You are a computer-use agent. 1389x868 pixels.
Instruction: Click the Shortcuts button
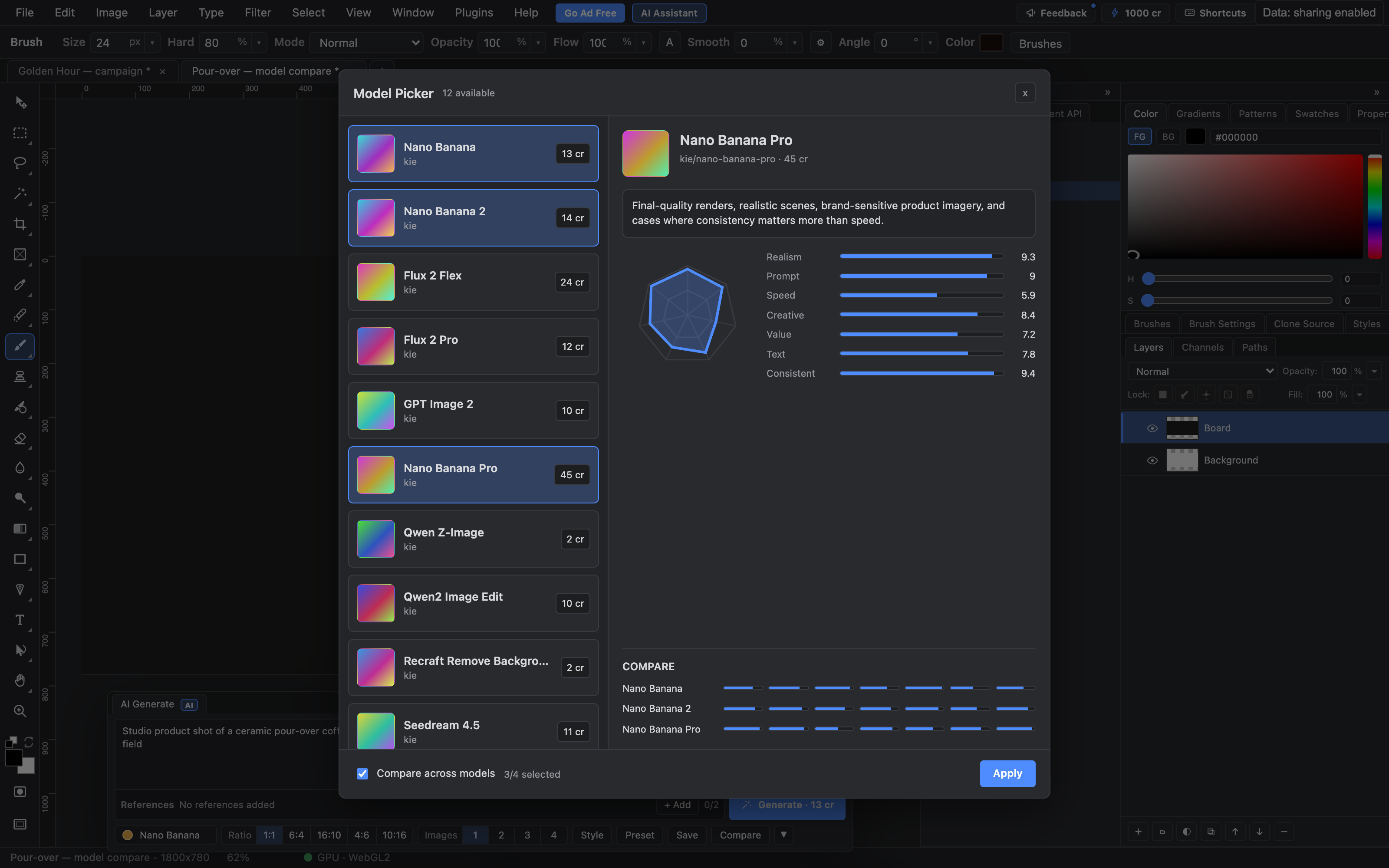point(1215,13)
